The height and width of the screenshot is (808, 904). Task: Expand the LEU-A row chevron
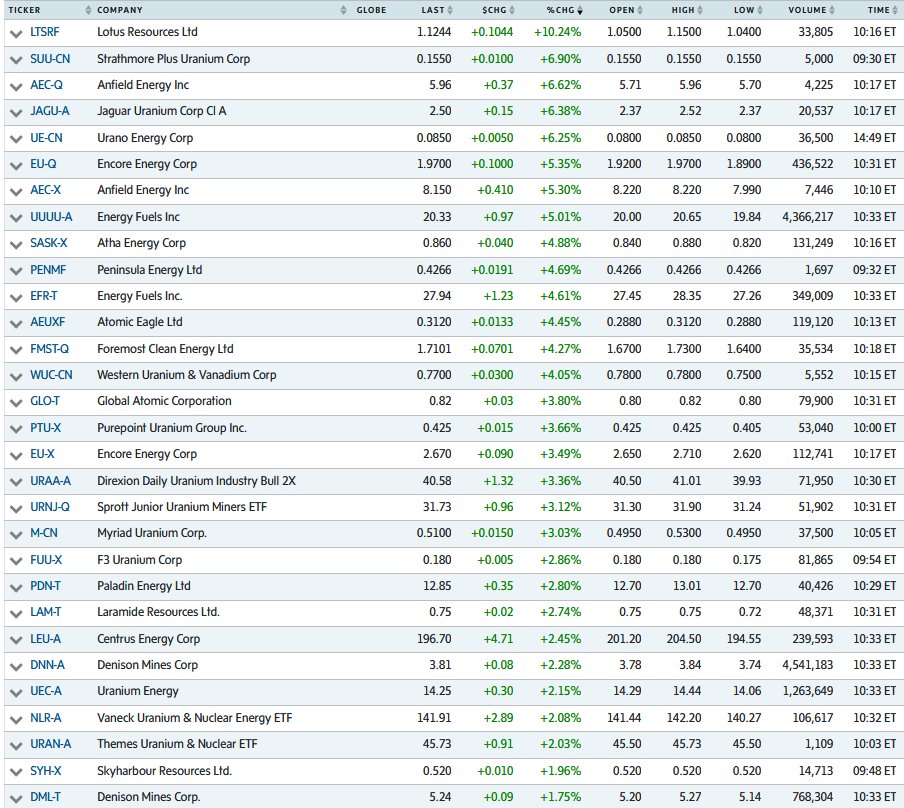click(16, 641)
